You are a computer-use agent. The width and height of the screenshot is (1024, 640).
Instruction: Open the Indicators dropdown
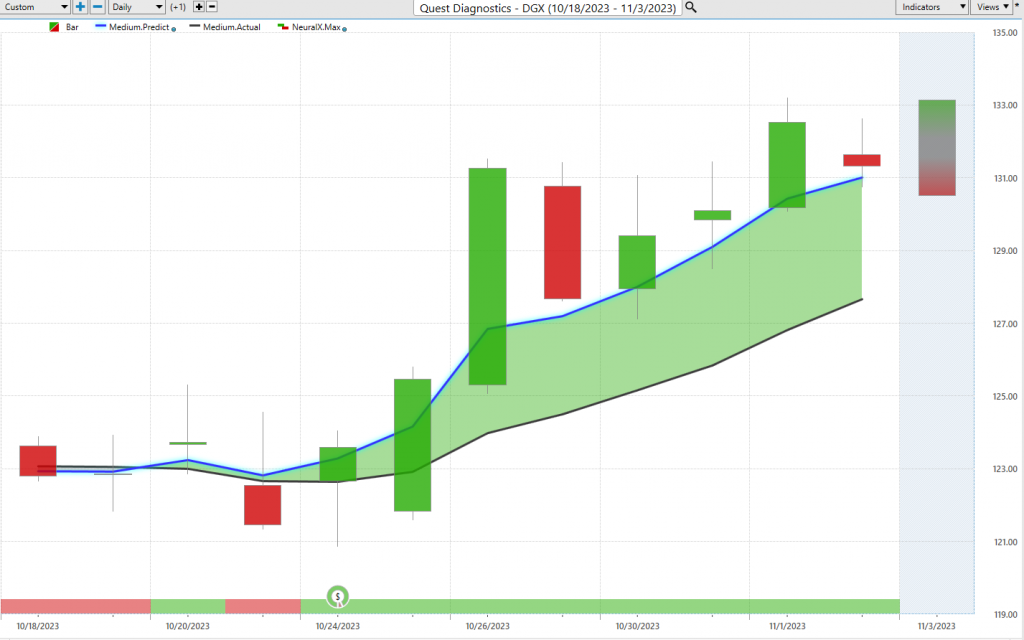tap(931, 7)
